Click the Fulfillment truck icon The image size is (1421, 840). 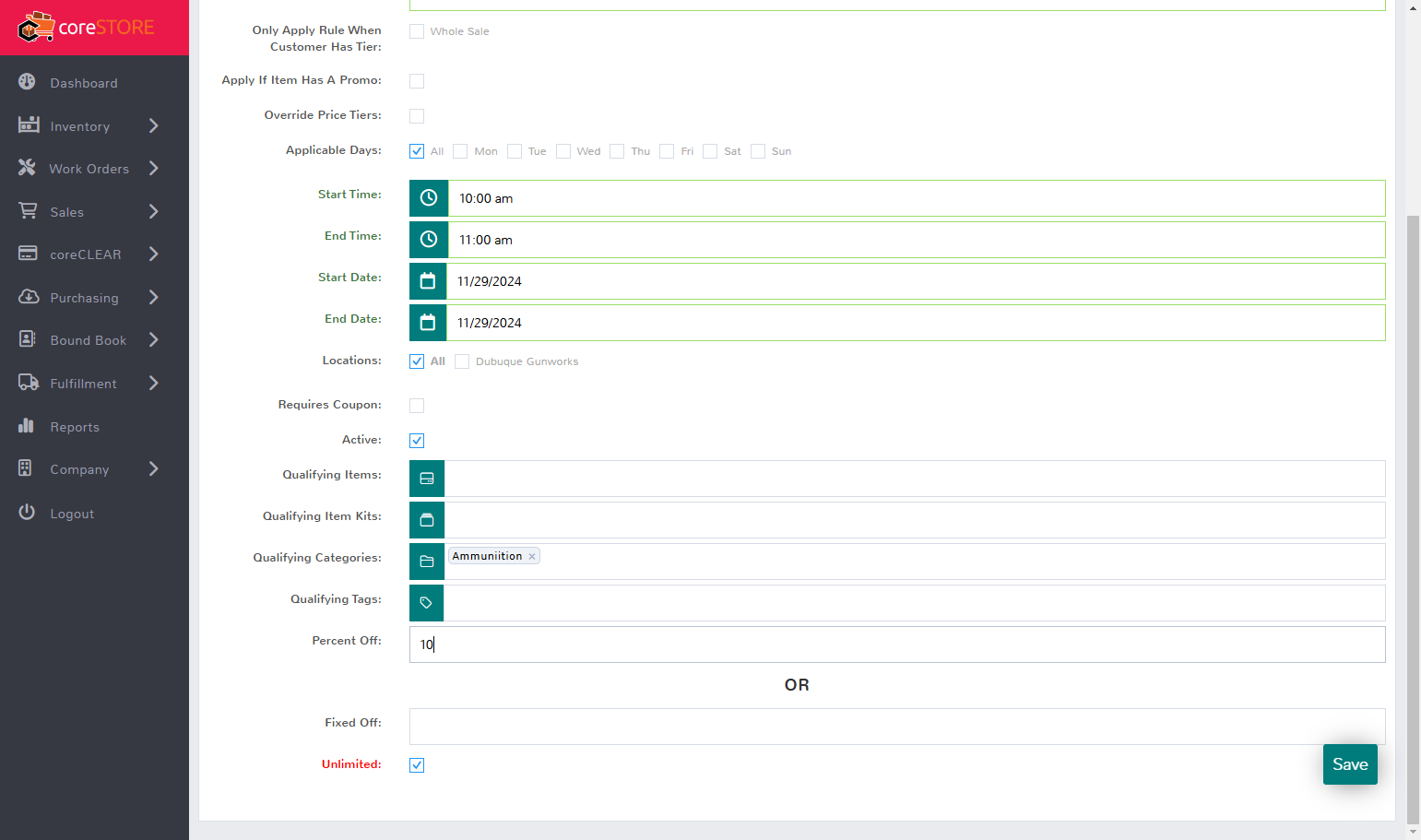pos(29,383)
